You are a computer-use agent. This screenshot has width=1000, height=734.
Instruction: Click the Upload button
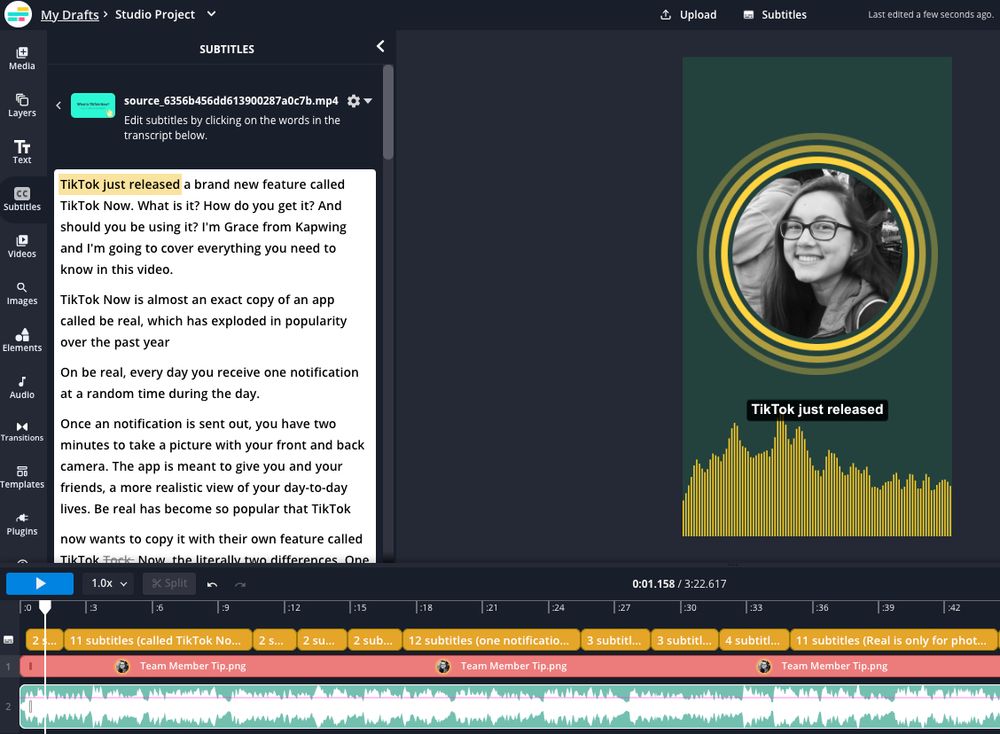pos(688,14)
